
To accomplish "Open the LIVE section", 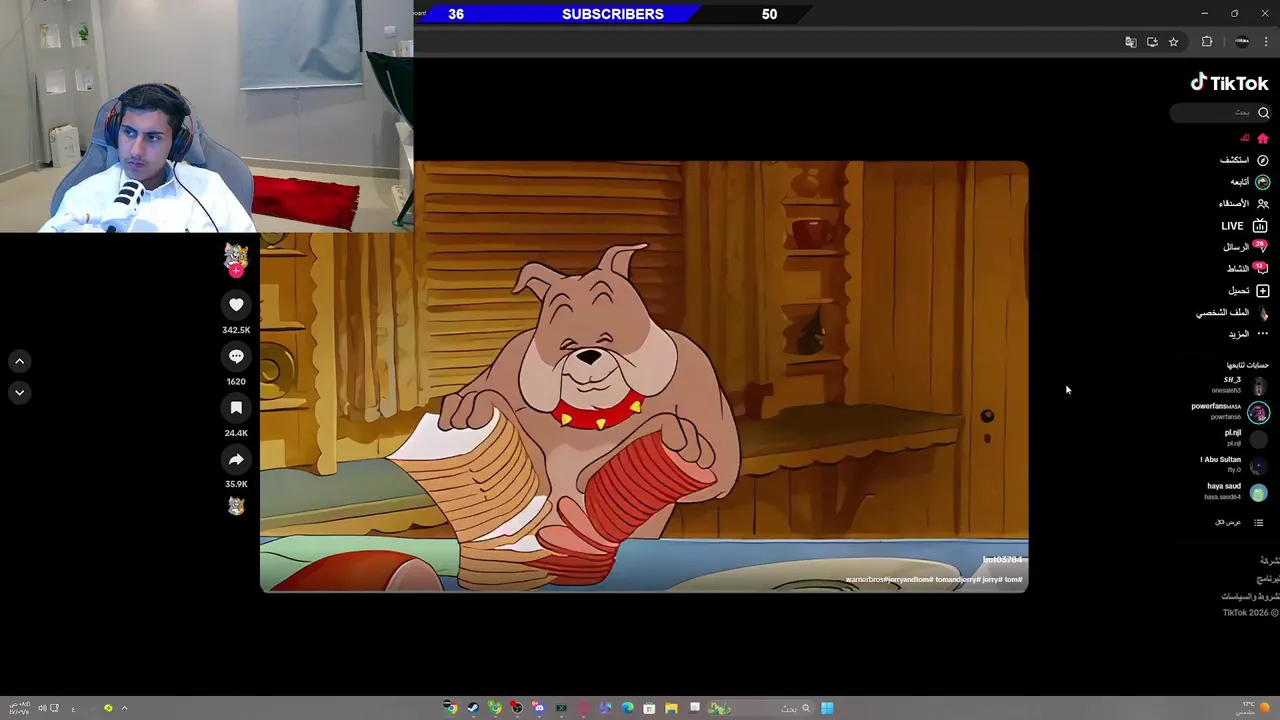I will coord(1244,226).
